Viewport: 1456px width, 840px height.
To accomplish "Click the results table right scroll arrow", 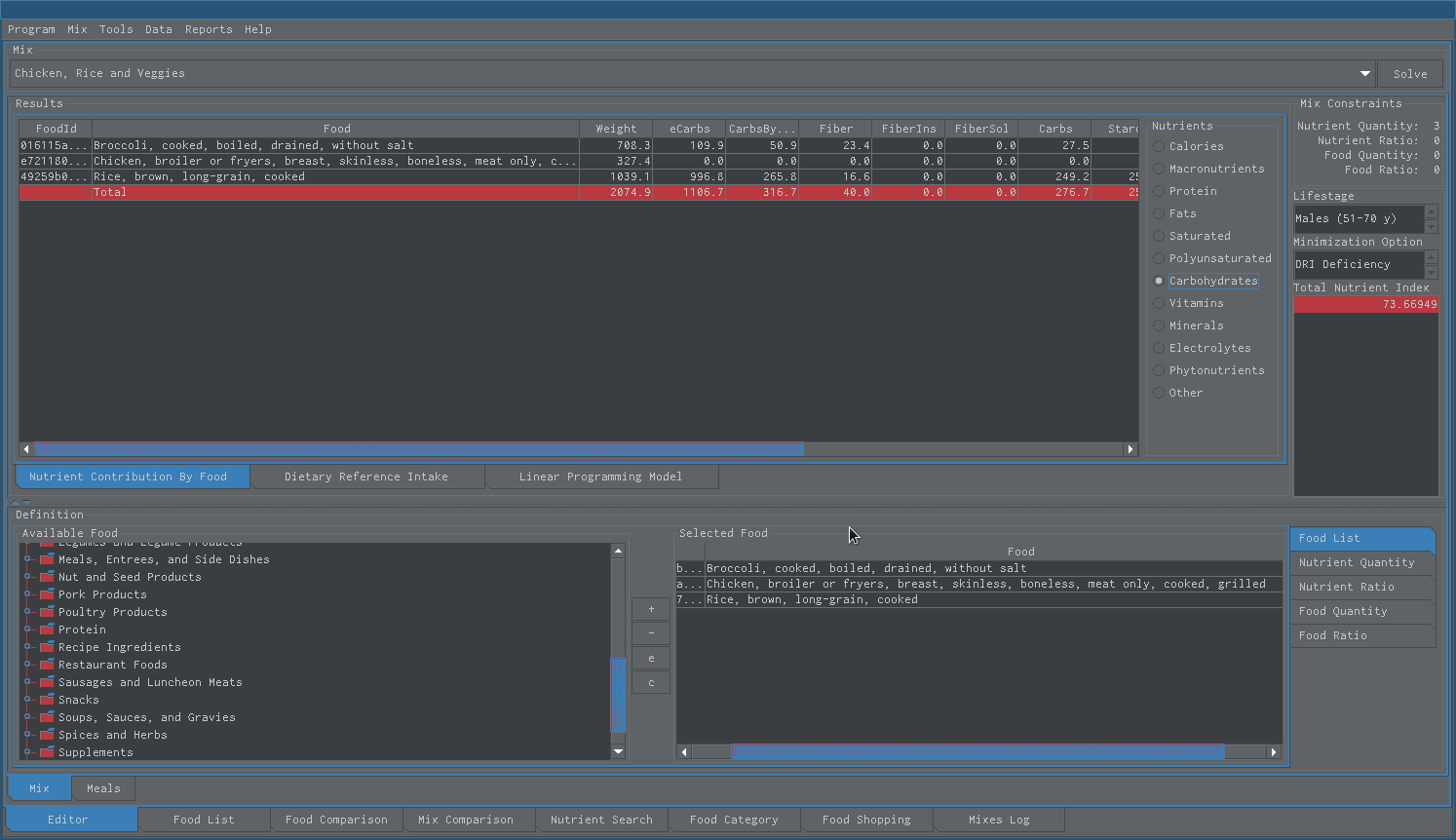I will point(1130,449).
